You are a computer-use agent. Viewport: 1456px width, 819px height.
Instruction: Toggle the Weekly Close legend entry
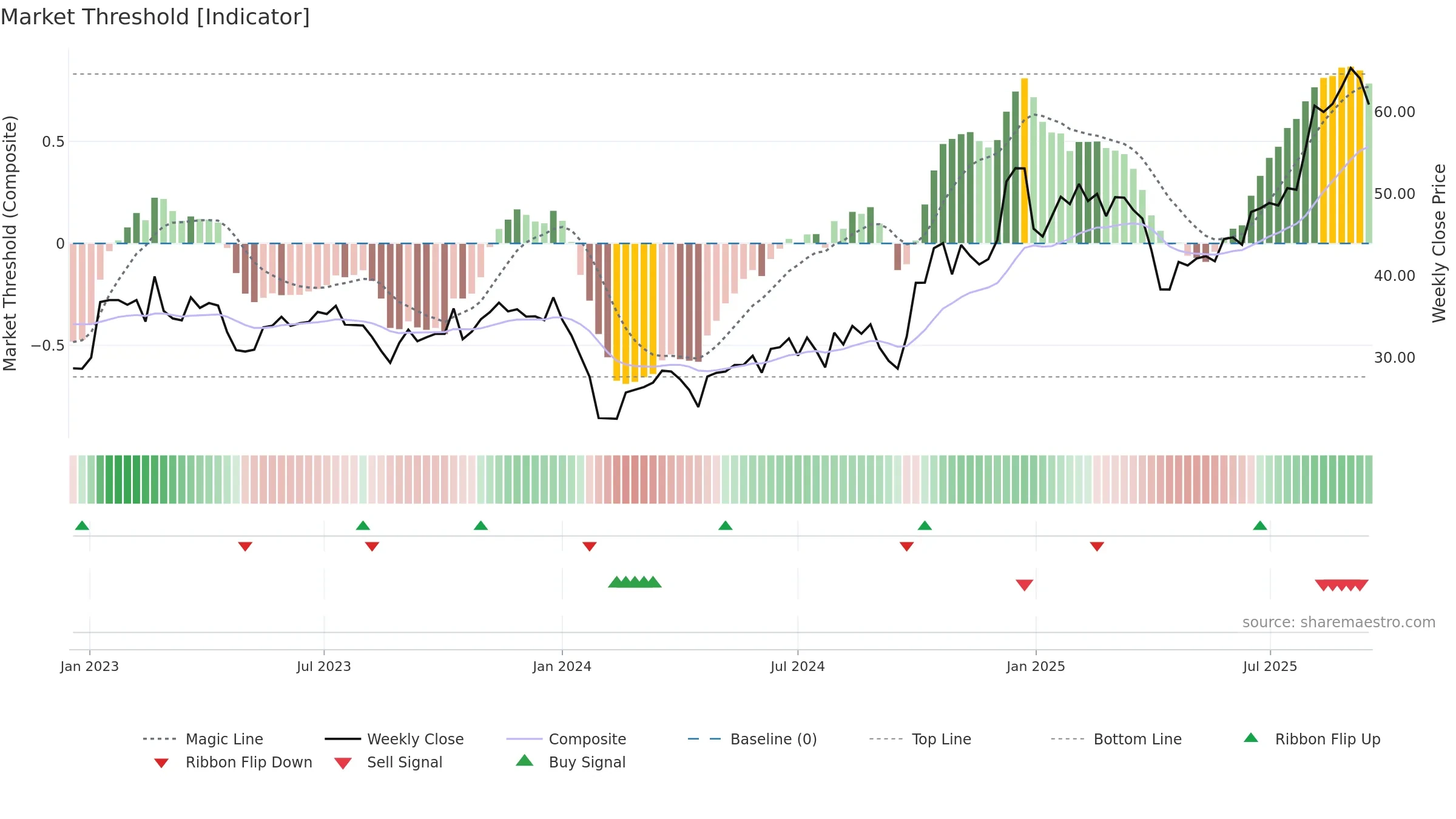[x=394, y=739]
